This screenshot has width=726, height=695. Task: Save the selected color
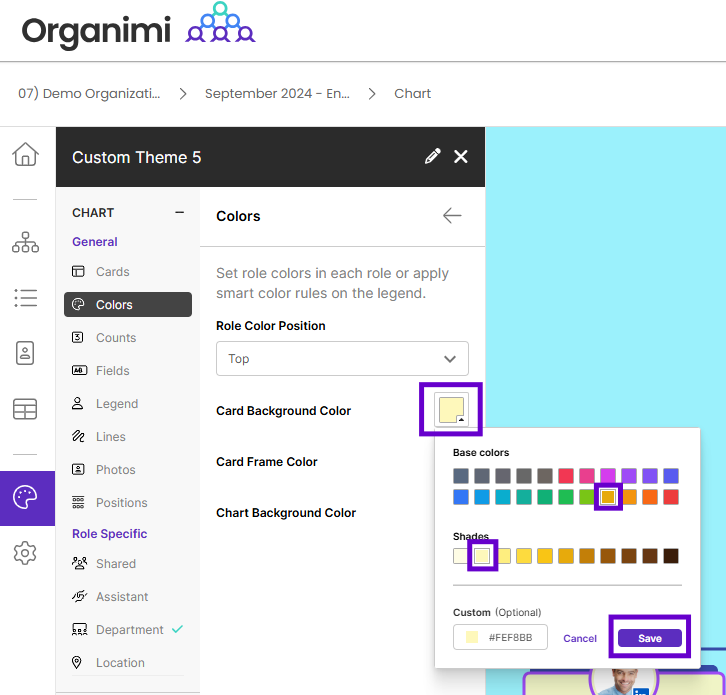[649, 638]
